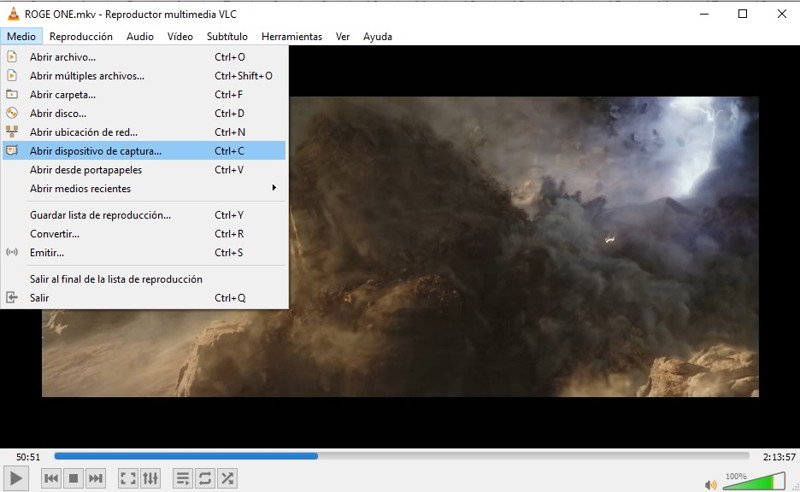800x492 pixels.
Task: Click the volume level slider
Action: [750, 484]
